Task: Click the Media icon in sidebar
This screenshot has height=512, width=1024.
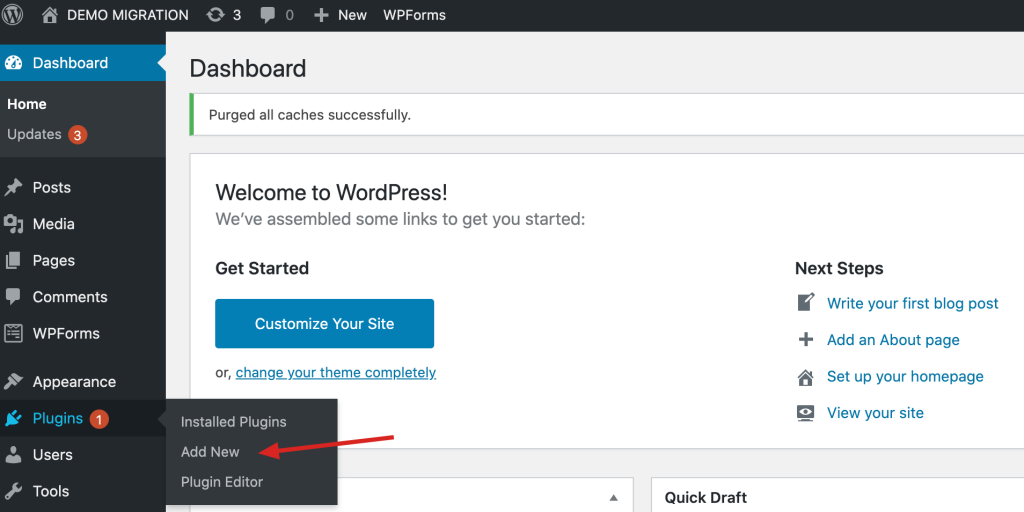Action: tap(14, 224)
